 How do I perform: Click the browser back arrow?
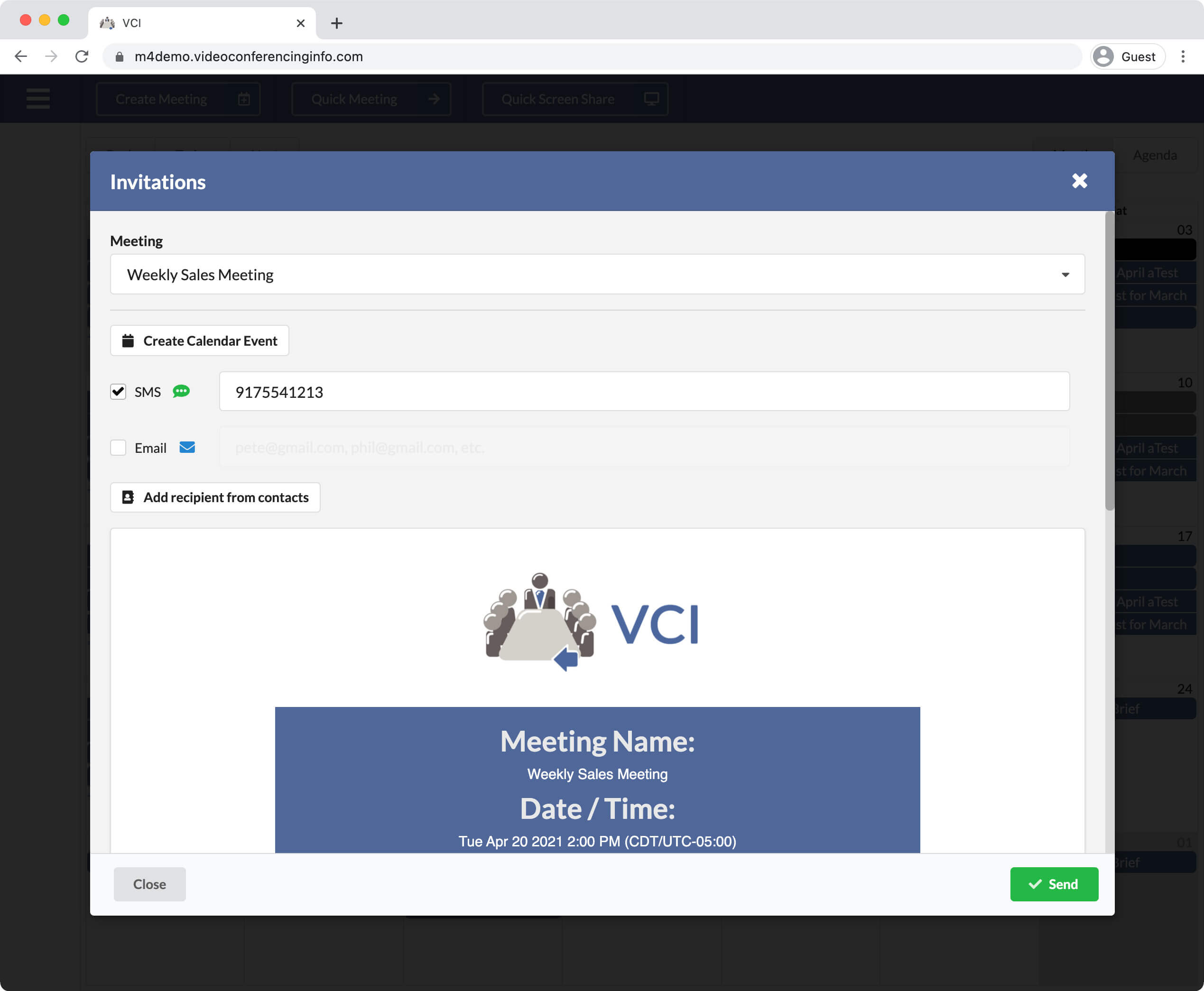(21, 56)
